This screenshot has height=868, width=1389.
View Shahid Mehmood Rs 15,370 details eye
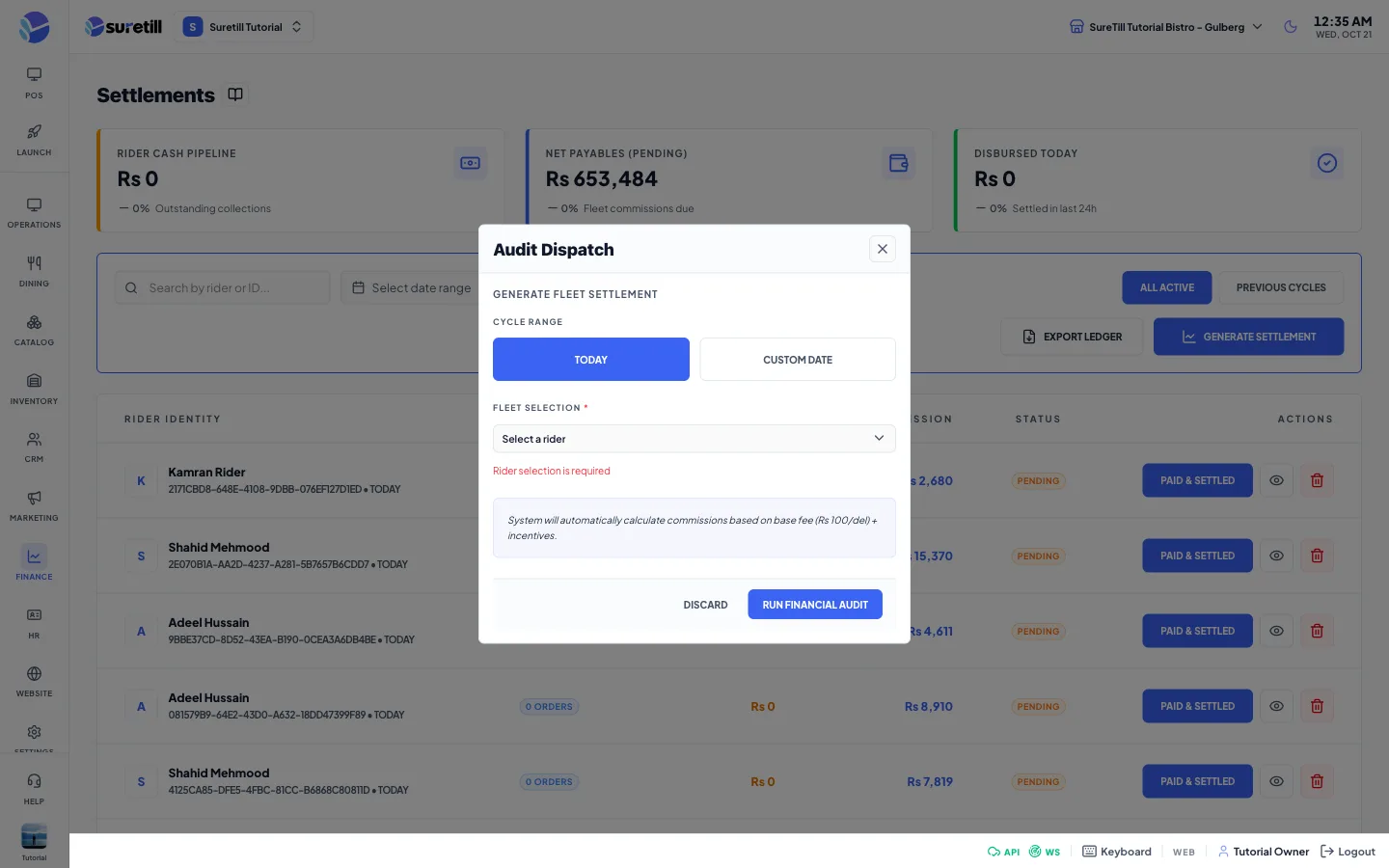1276,556
